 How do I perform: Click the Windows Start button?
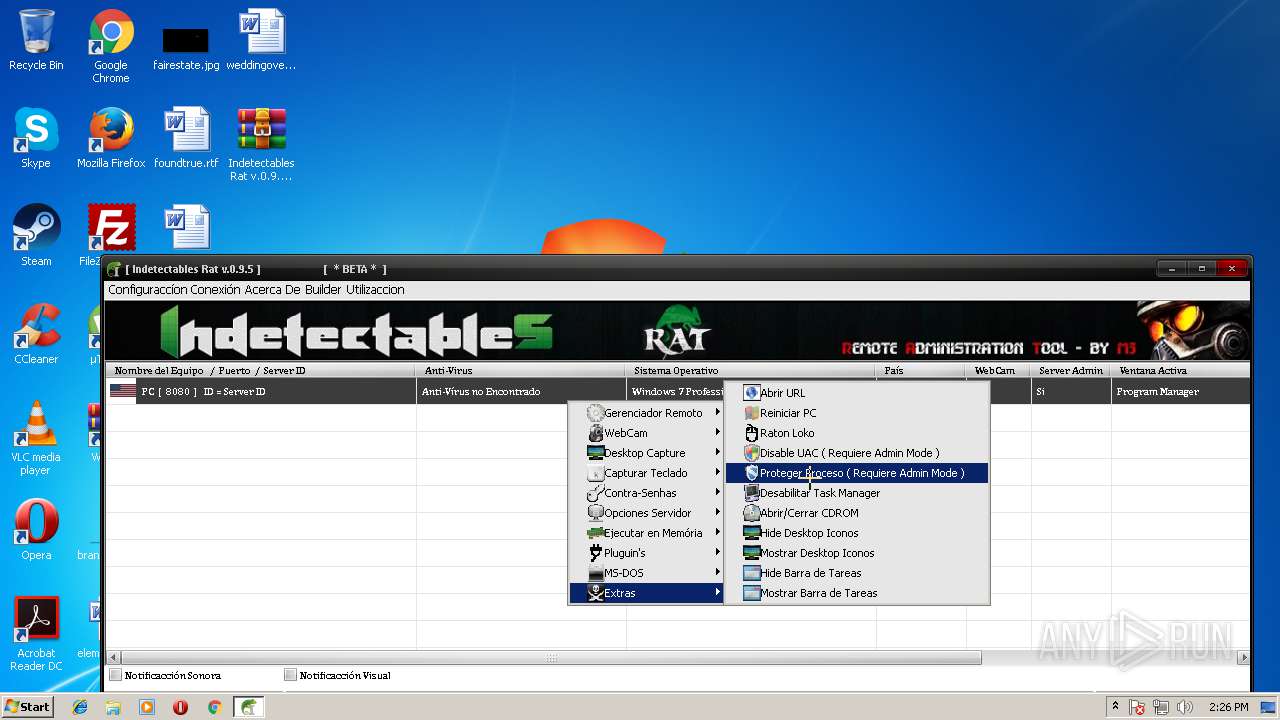[28, 706]
